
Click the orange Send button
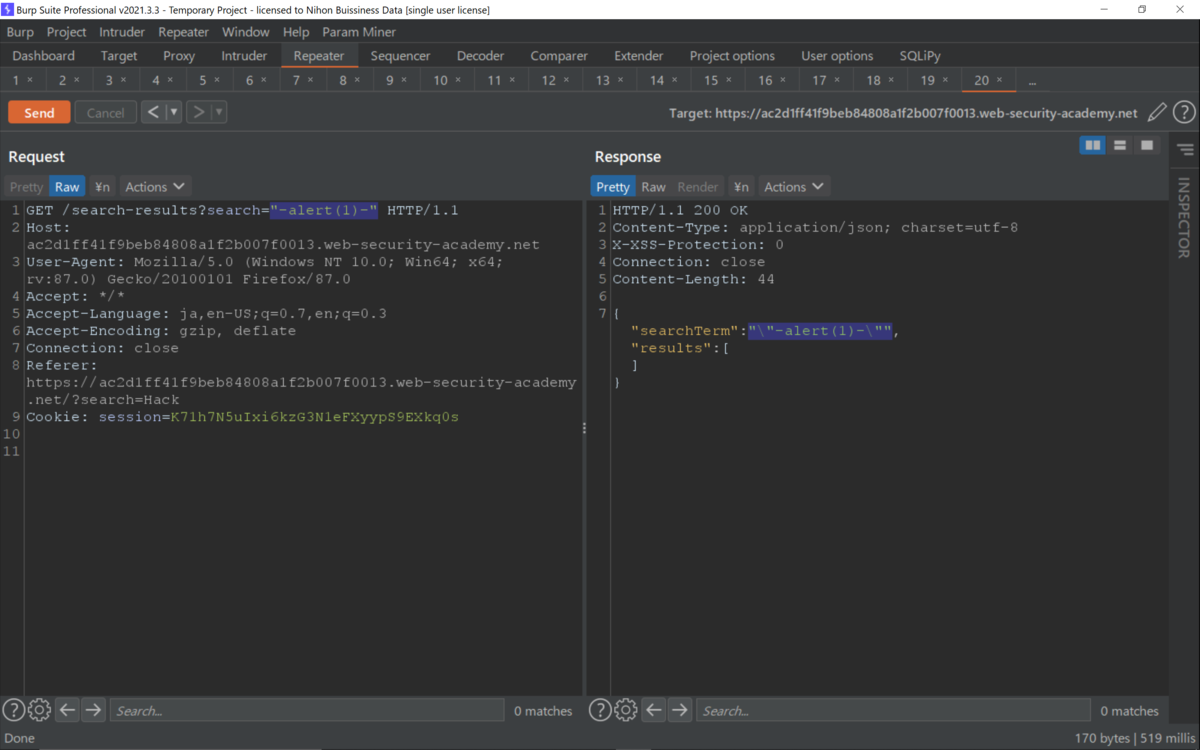click(x=39, y=112)
